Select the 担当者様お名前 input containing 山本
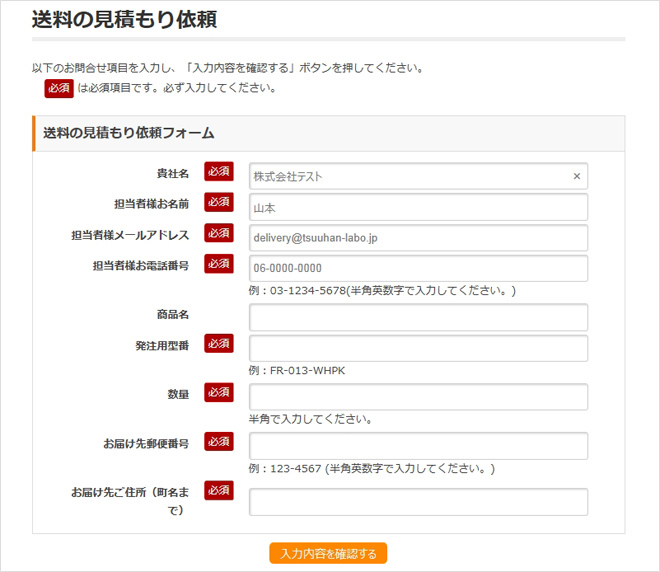Screen dimensions: 660x572 coord(418,207)
